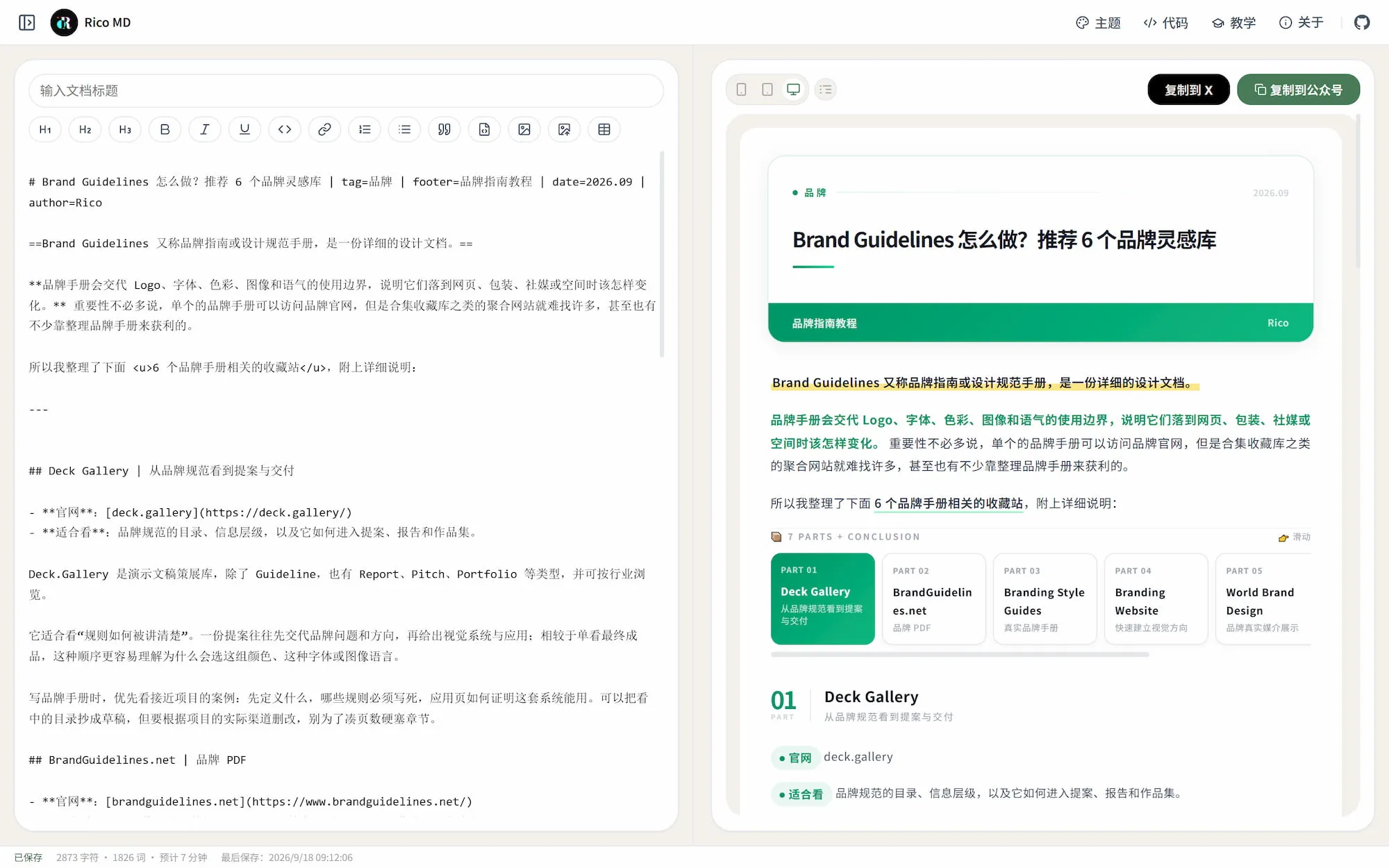Open the 关于 about menu
Screen dimensions: 1389x868
click(1301, 23)
